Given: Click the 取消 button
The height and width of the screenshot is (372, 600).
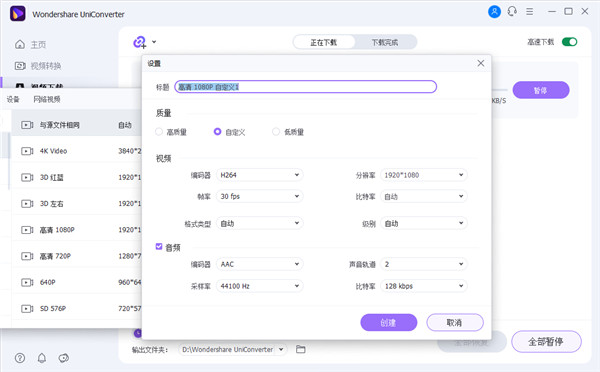Looking at the screenshot, I should [455, 322].
